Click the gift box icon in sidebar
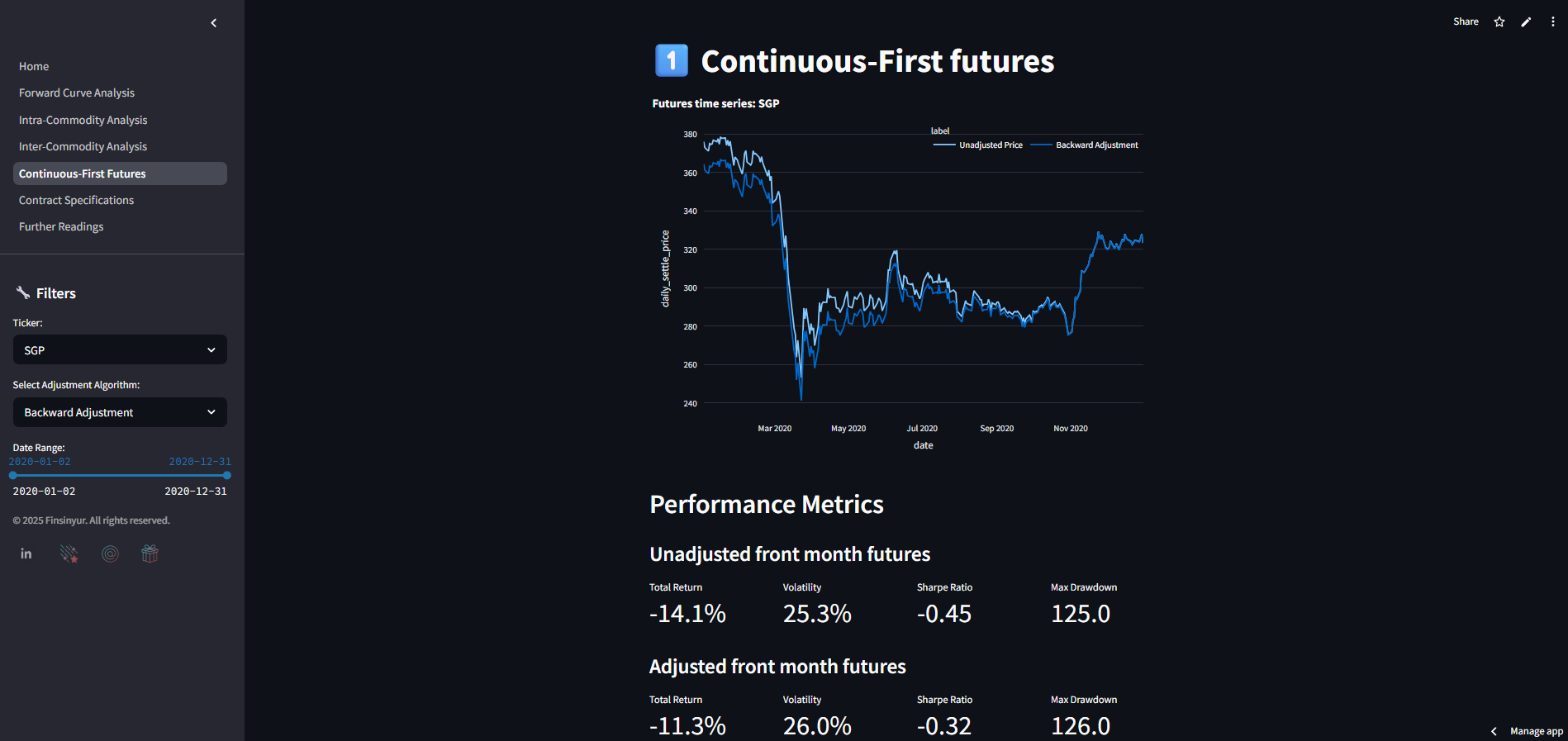Viewport: 1568px width, 741px height. (x=150, y=553)
